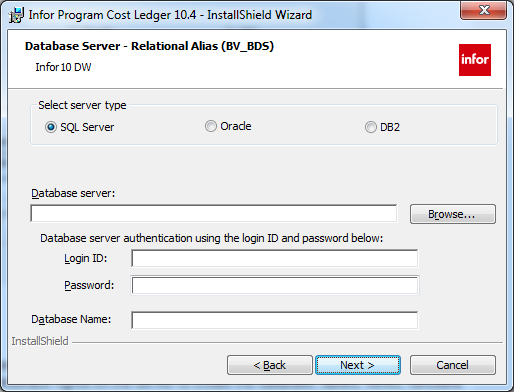The width and height of the screenshot is (514, 392).
Task: Click the Login ID label
Action: tap(86, 258)
